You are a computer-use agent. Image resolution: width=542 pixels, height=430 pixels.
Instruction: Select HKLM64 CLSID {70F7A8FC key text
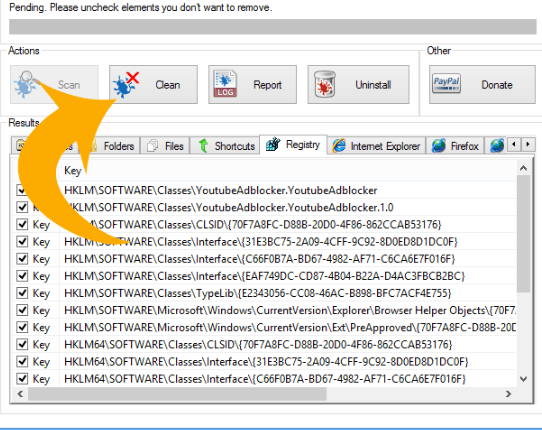(258, 345)
